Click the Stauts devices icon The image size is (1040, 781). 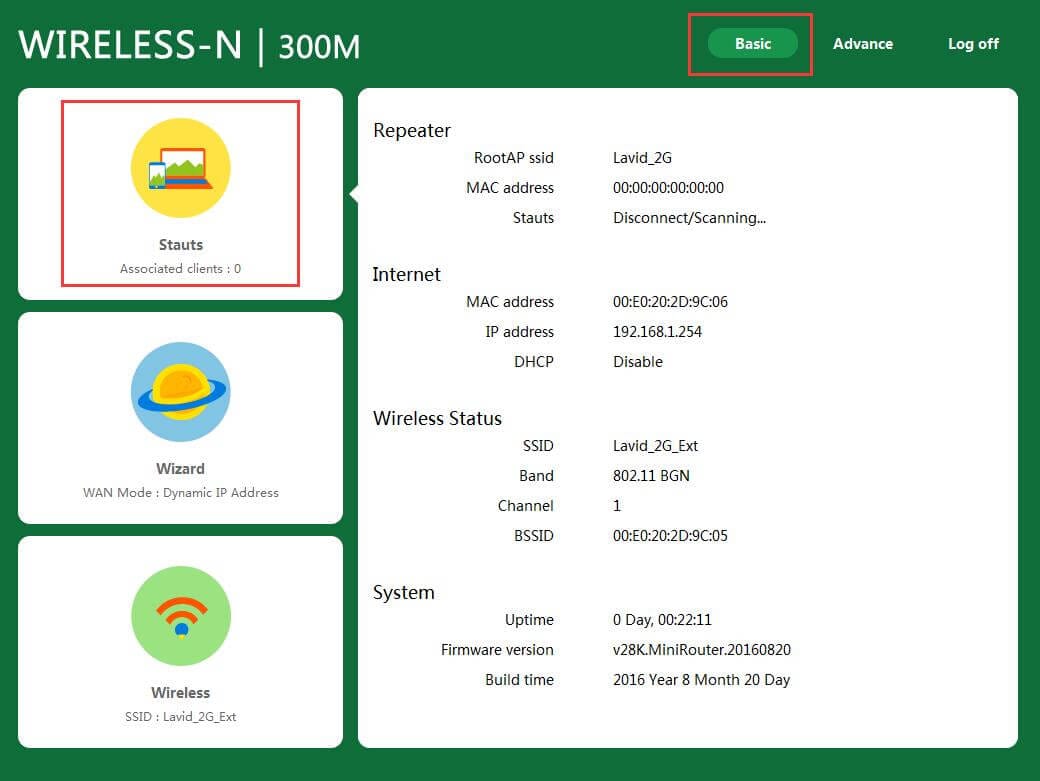pyautogui.click(x=181, y=168)
